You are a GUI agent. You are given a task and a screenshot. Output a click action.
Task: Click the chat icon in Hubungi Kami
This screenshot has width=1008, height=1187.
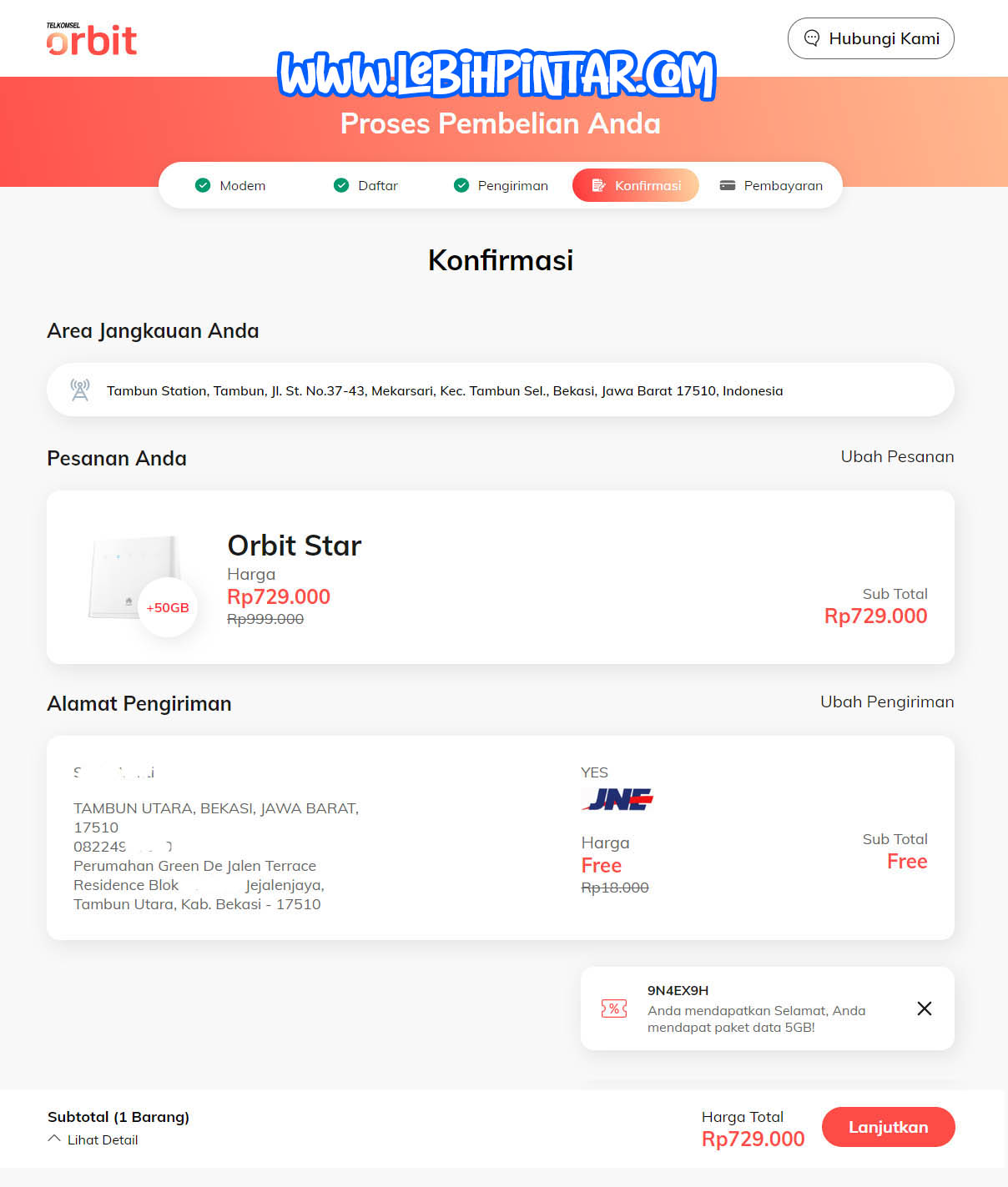pyautogui.click(x=811, y=38)
